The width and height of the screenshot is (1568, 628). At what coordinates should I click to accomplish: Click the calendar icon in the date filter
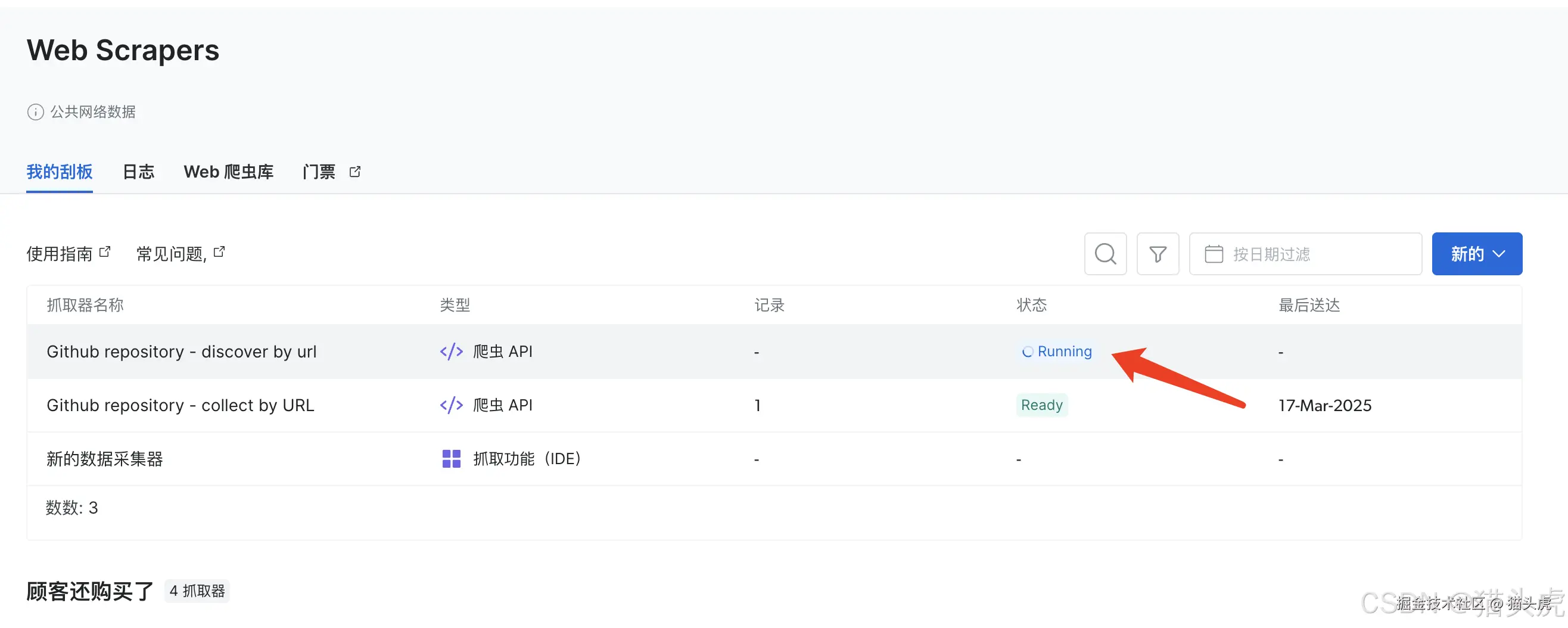(1214, 254)
